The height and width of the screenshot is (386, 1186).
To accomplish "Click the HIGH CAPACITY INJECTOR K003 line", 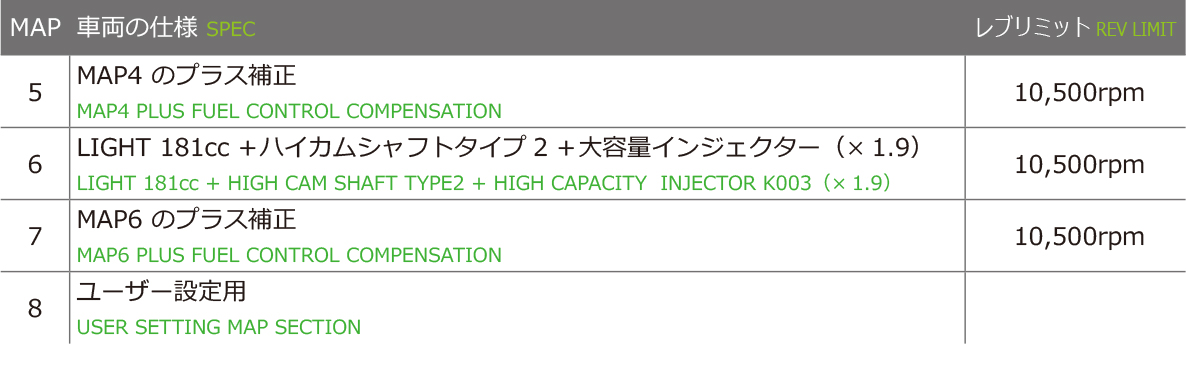I will pos(483,183).
